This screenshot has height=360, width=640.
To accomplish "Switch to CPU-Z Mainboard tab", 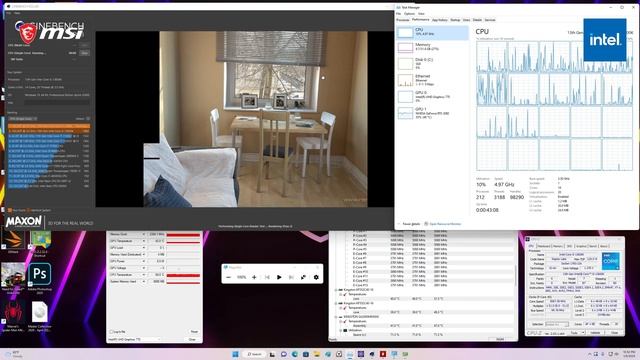I will point(544,246).
